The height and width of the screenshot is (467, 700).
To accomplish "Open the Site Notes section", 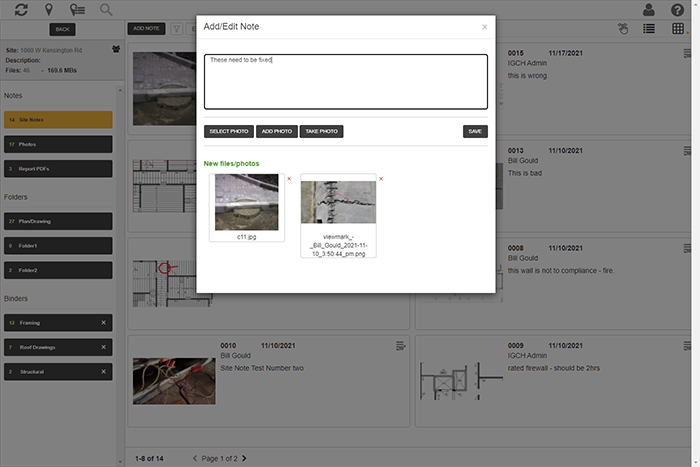I will (57, 120).
